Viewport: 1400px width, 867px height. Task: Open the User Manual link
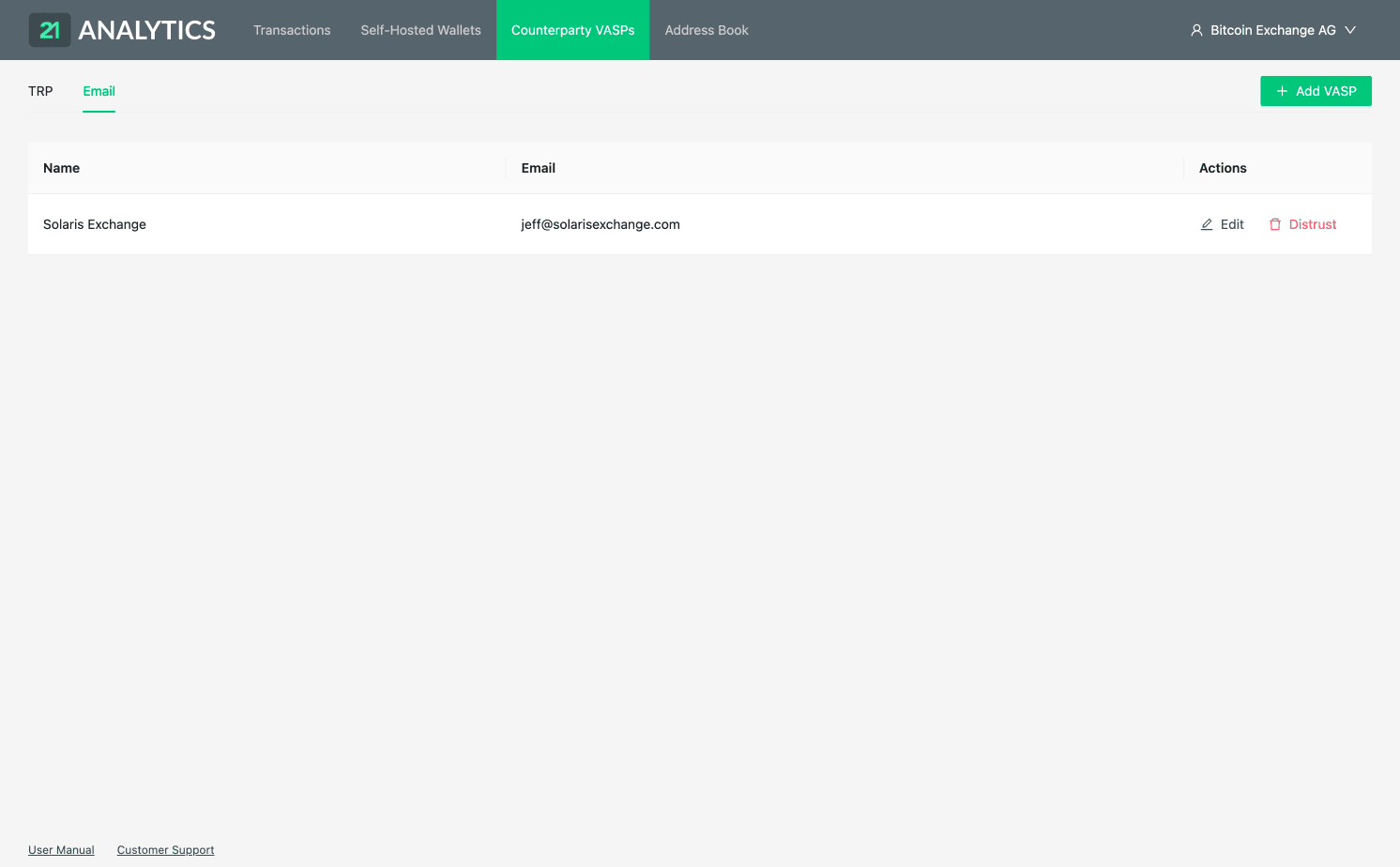click(61, 849)
